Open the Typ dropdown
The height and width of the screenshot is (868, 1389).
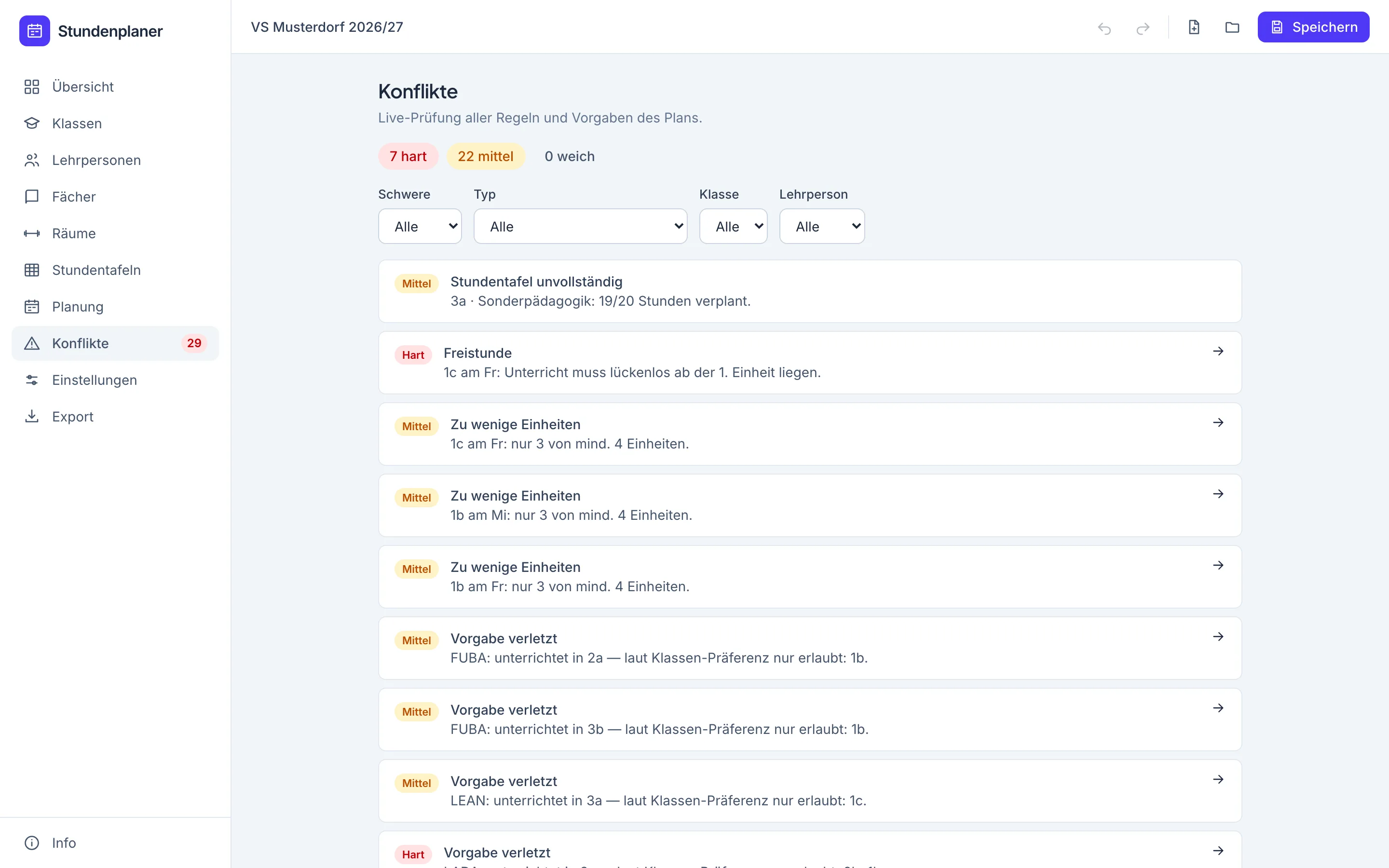pyautogui.click(x=580, y=226)
